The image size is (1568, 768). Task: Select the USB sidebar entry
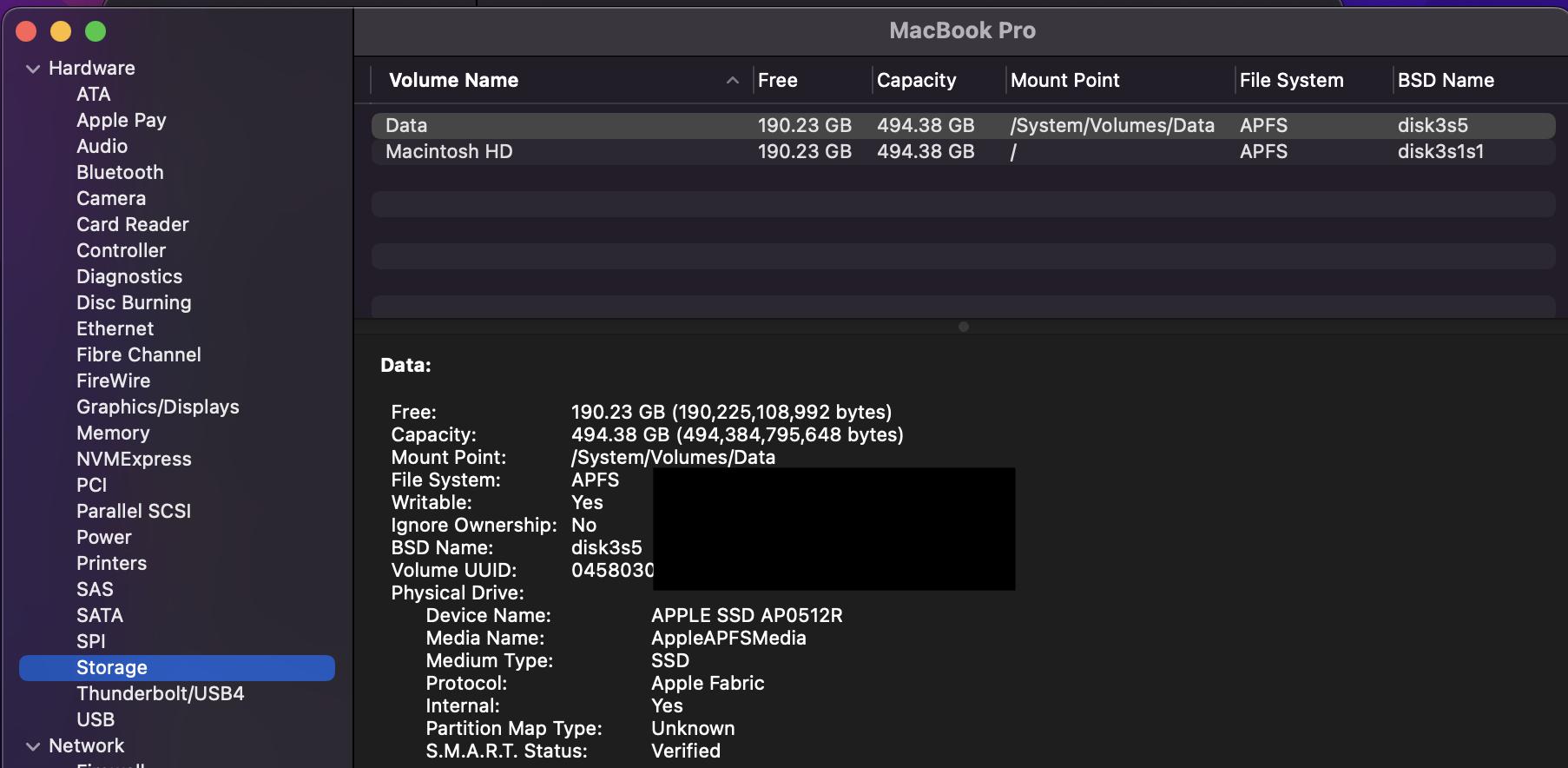96,720
